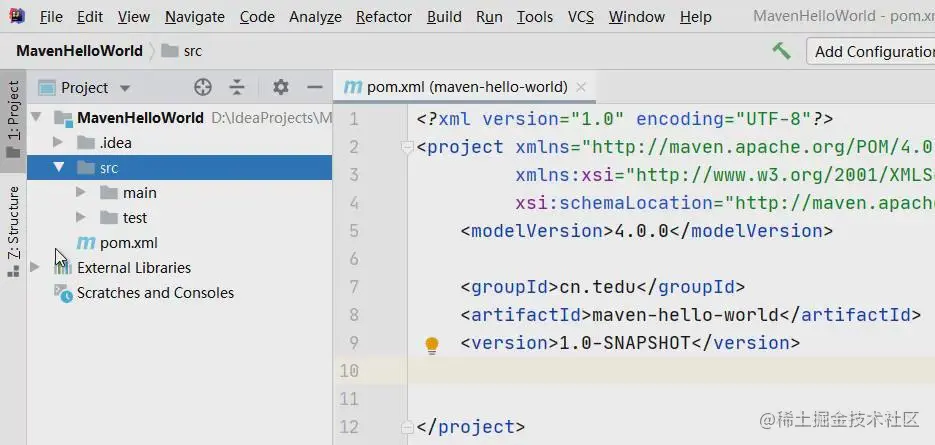
Task: Click the .idea folder icon
Action: [86, 143]
